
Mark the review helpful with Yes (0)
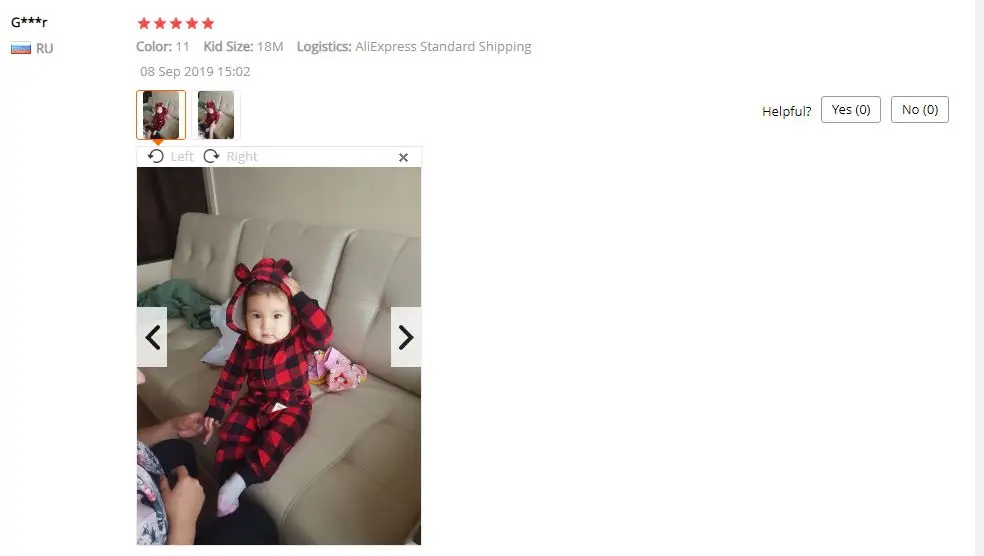click(851, 110)
